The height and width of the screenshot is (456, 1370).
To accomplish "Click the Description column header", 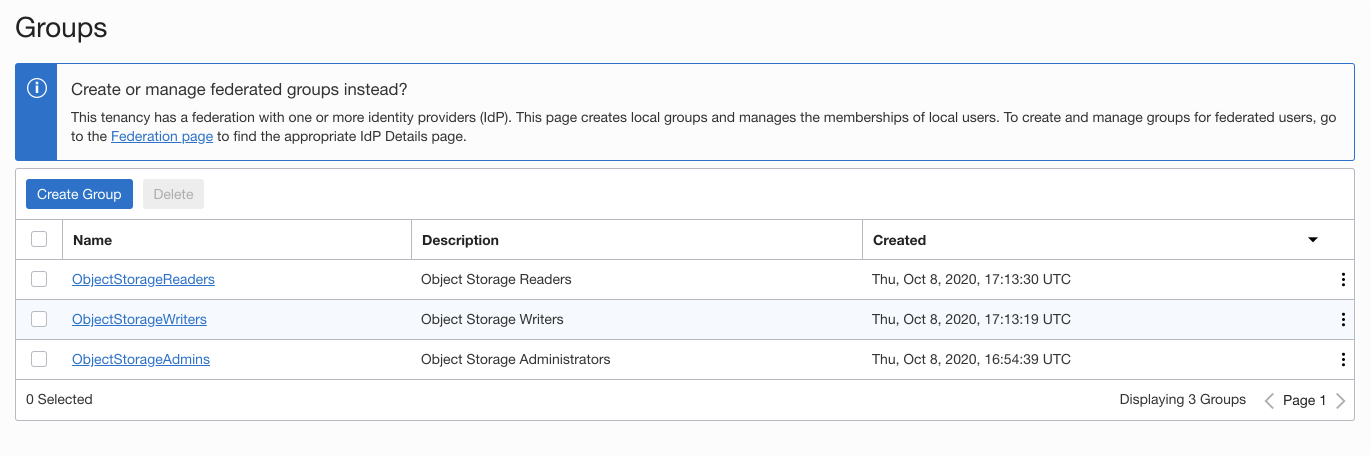I will [x=460, y=240].
